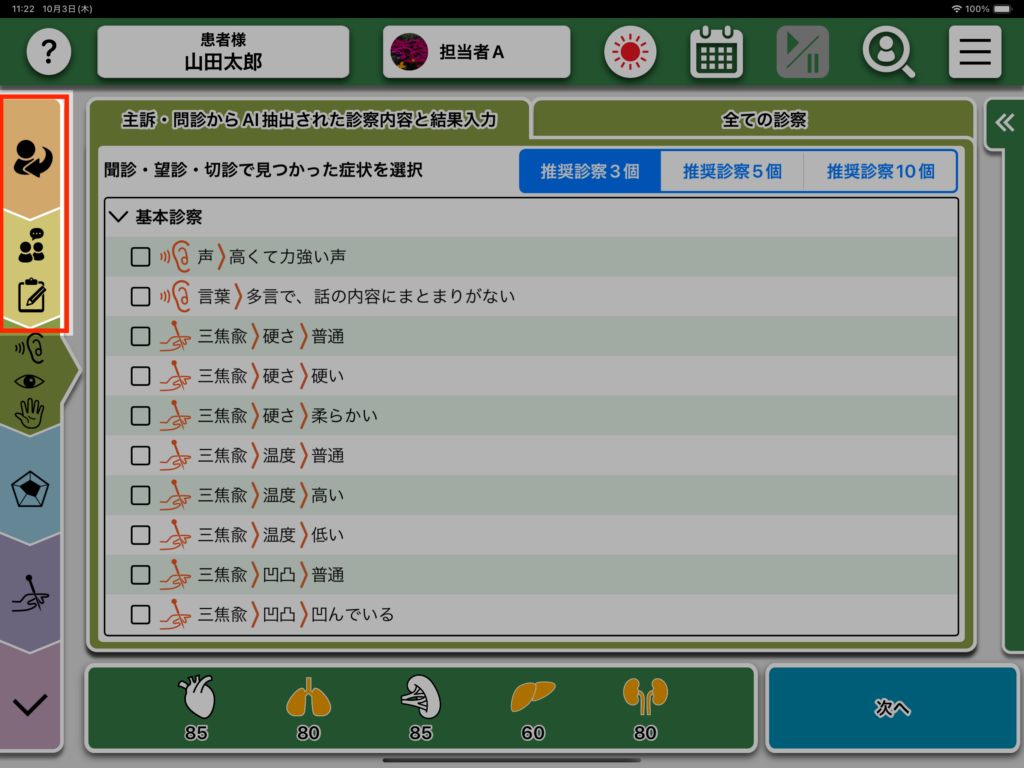Tap the help question mark icon
The height and width of the screenshot is (768, 1024).
pyautogui.click(x=49, y=52)
